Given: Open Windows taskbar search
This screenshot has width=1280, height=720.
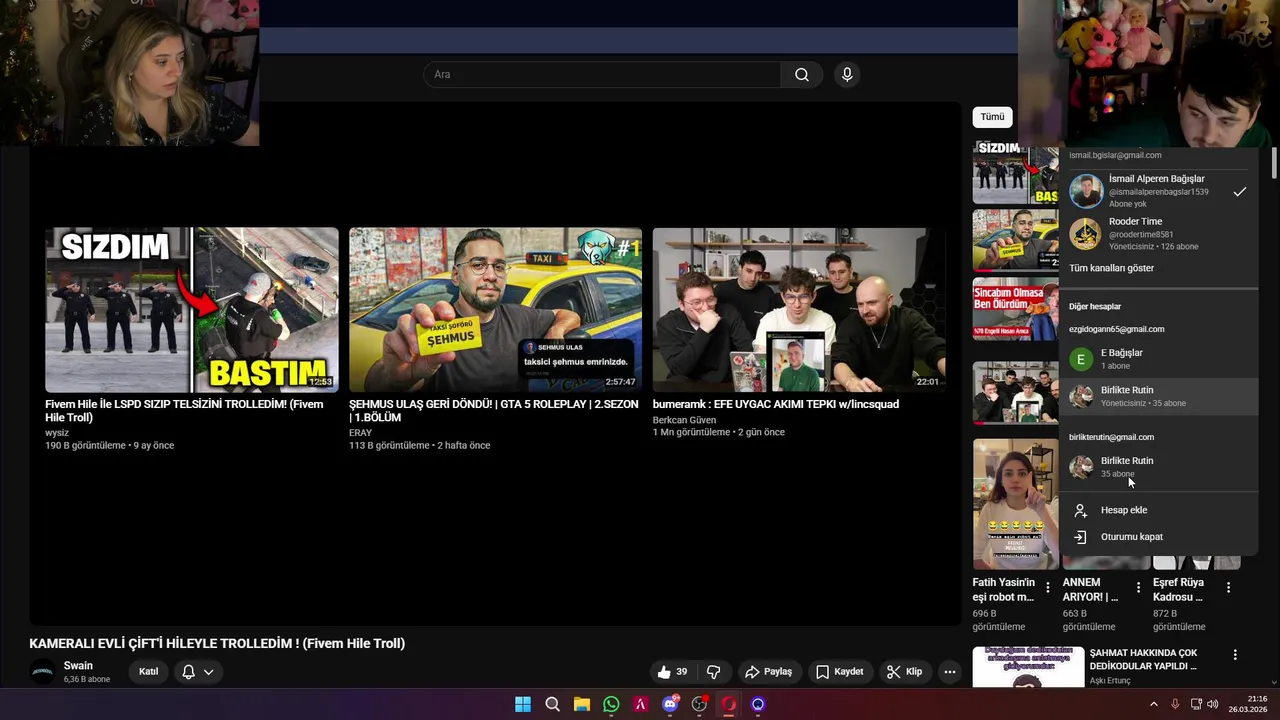Looking at the screenshot, I should coord(552,704).
